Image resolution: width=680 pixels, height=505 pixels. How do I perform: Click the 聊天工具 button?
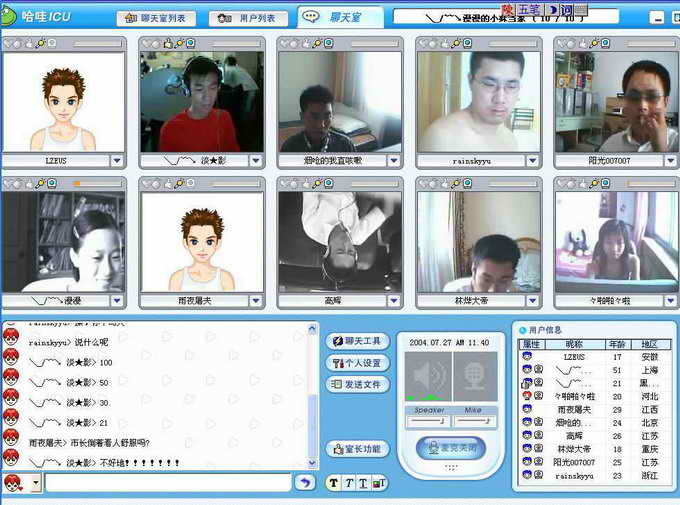click(357, 342)
